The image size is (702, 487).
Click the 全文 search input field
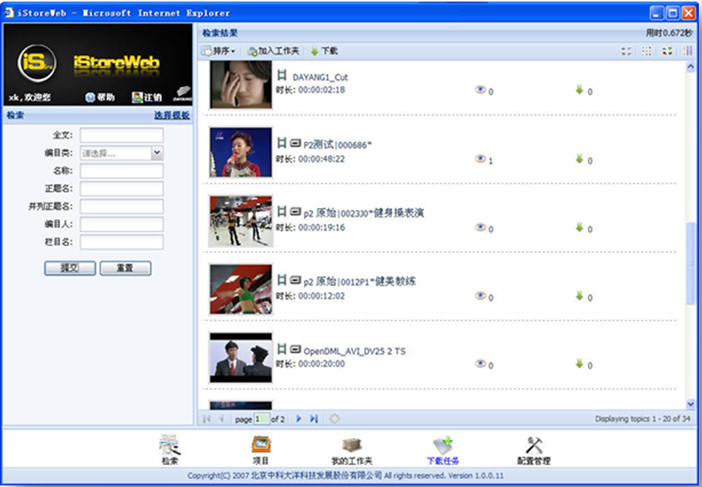point(122,135)
